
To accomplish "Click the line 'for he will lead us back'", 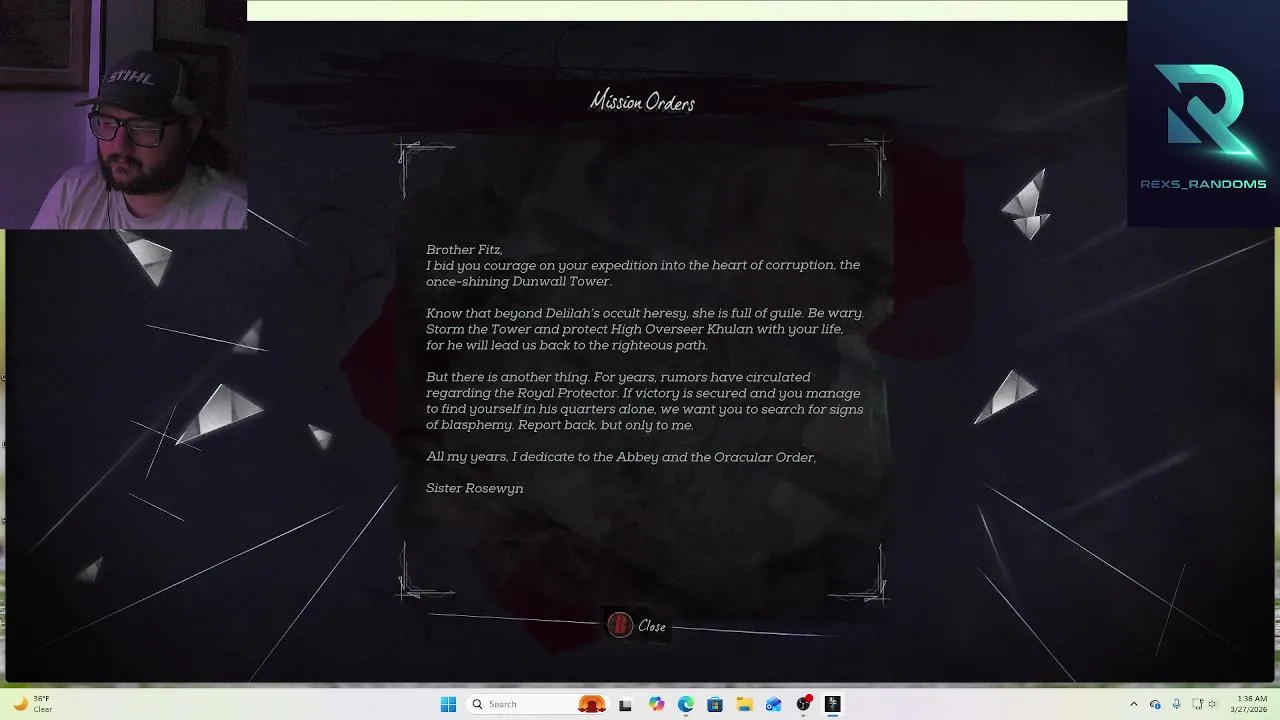I will tap(567, 345).
